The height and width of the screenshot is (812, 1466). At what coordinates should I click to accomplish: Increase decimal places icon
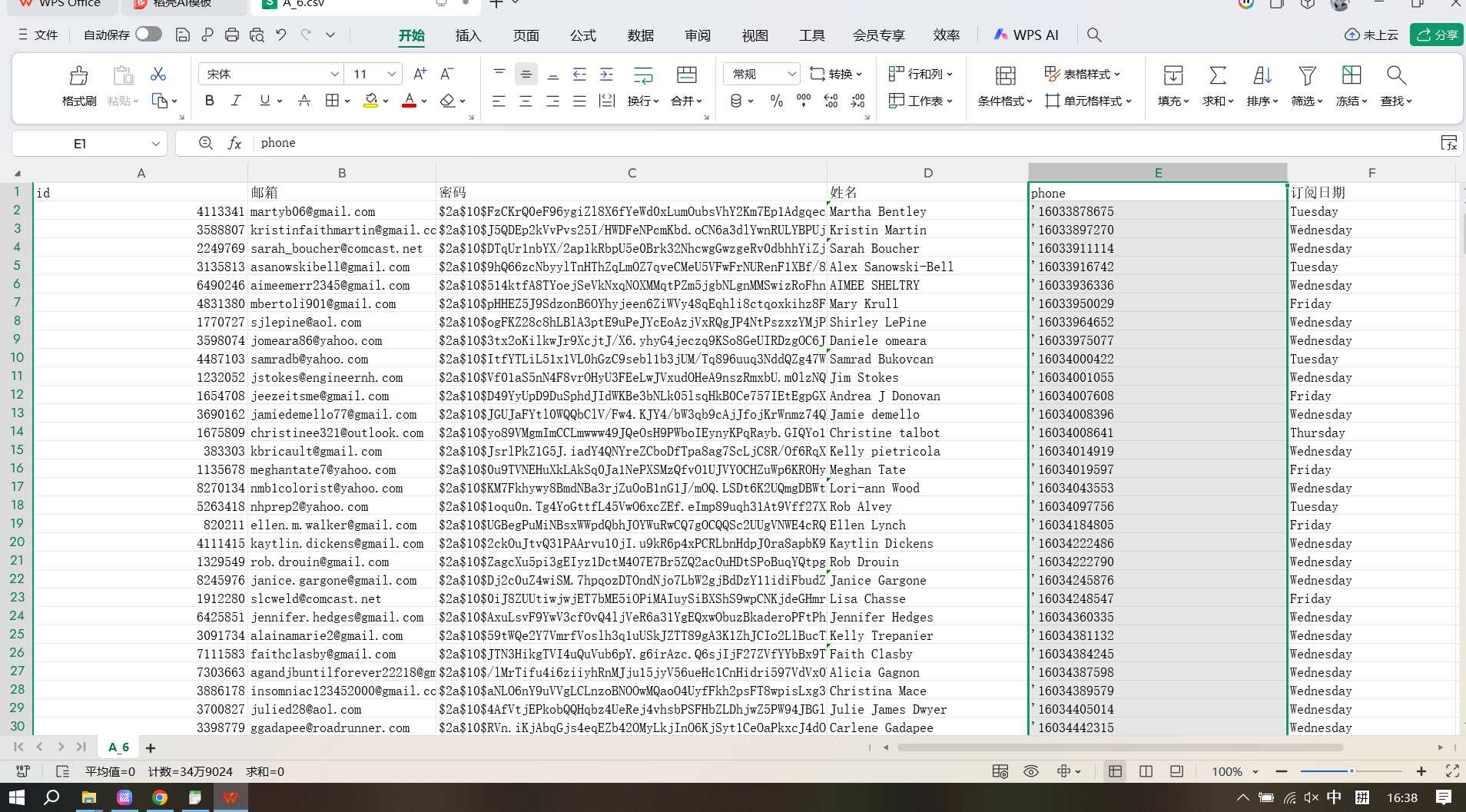pyautogui.click(x=831, y=101)
